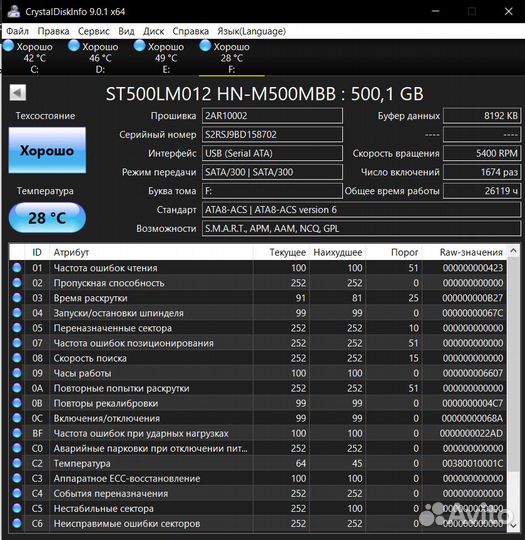The width and height of the screenshot is (525, 540).
Task: Click the scroll down arrow of attribute list
Action: (x=513, y=525)
